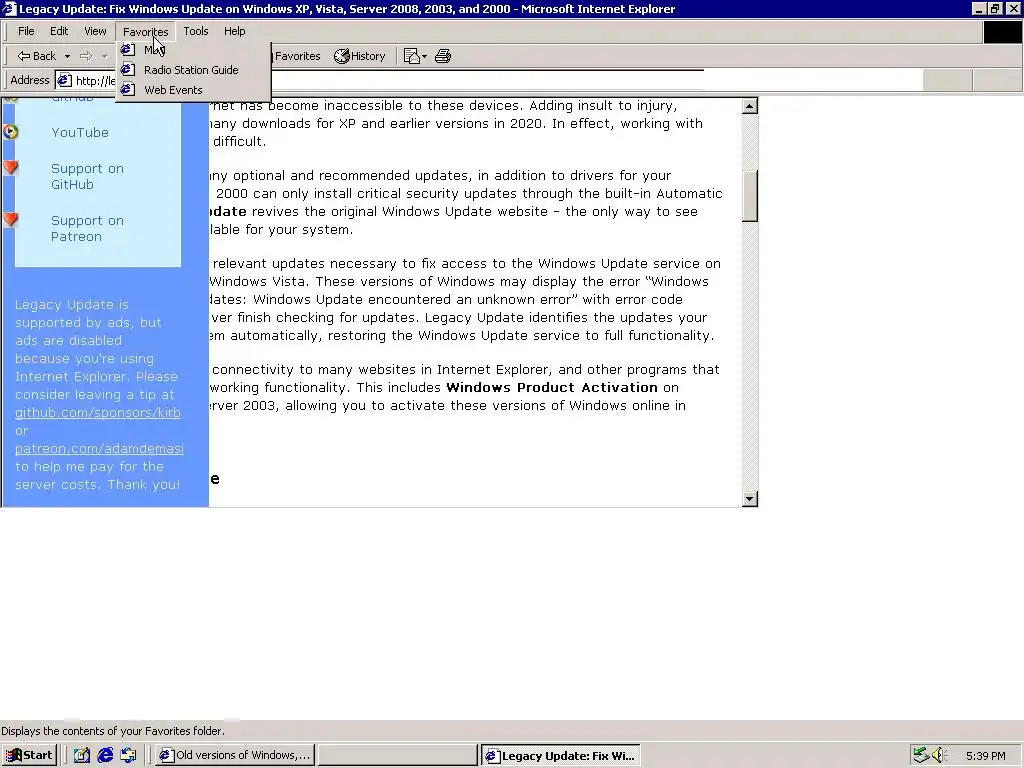Click the 5:39 PM system clock
This screenshot has width=1024, height=768.
[x=985, y=756]
